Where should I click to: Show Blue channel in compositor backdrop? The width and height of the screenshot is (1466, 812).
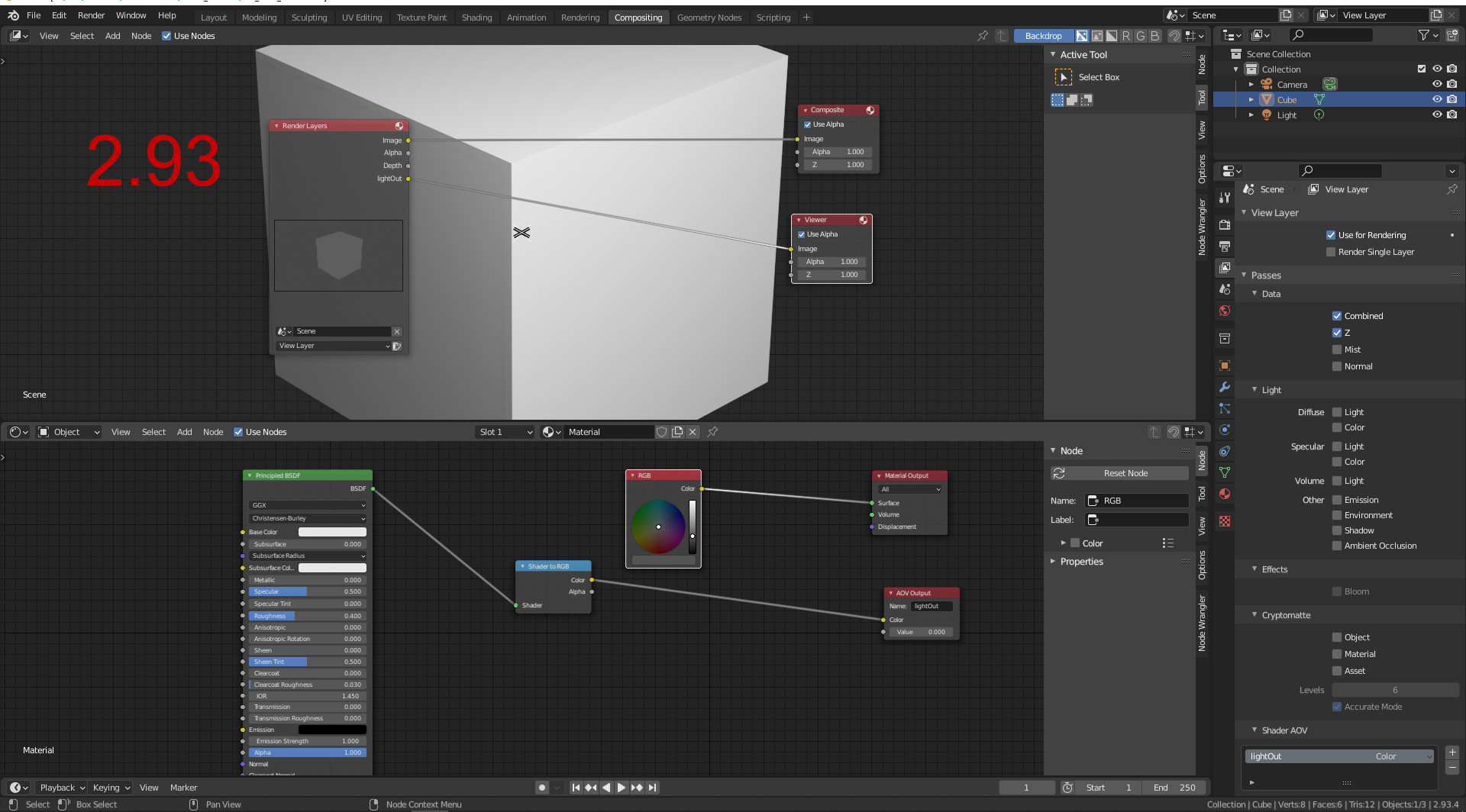[x=1155, y=36]
